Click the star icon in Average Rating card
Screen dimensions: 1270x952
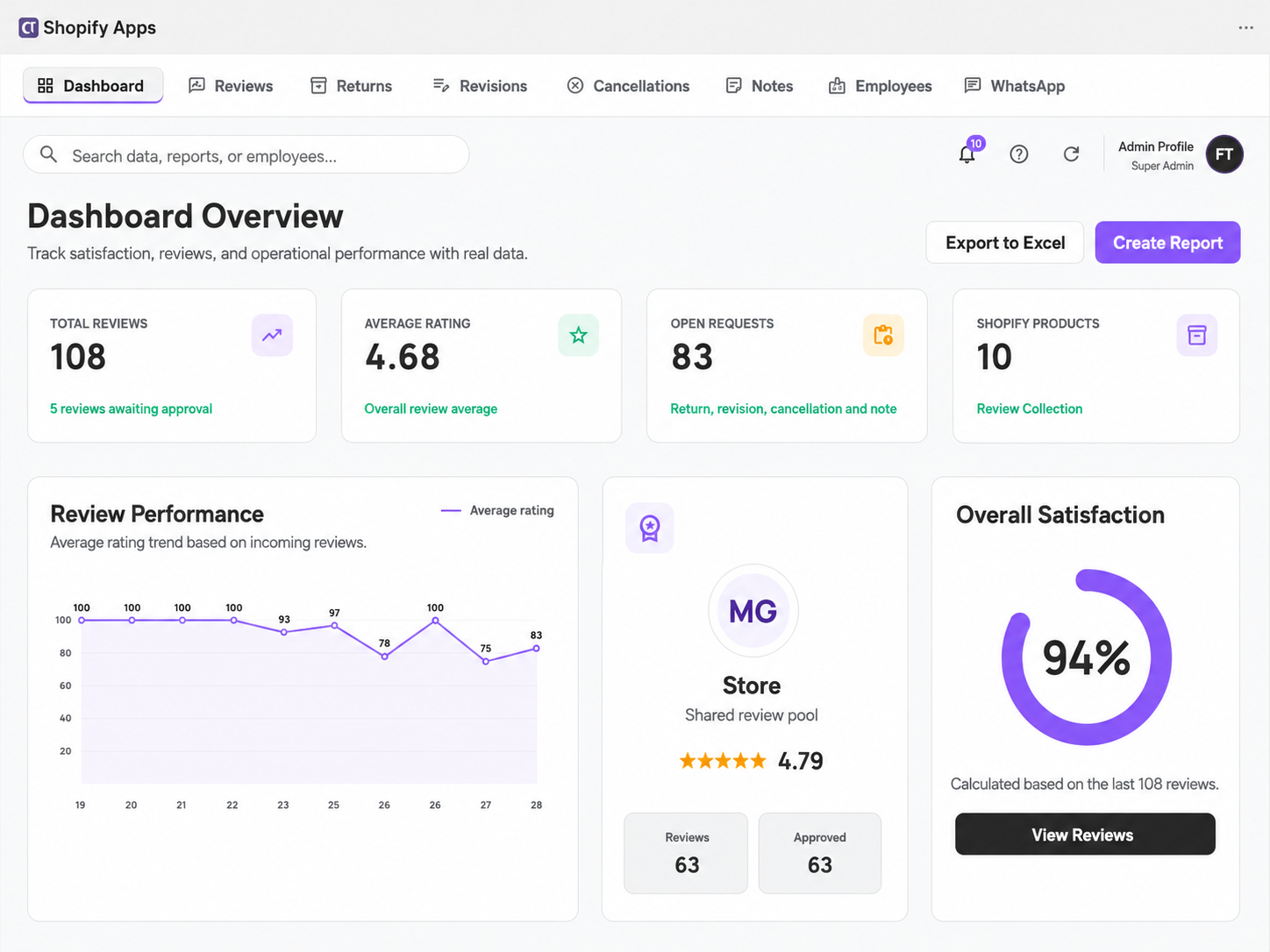(578, 335)
